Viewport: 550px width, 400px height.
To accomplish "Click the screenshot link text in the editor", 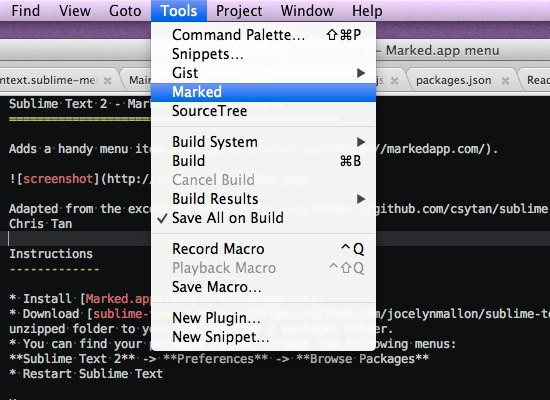I will coord(58,179).
